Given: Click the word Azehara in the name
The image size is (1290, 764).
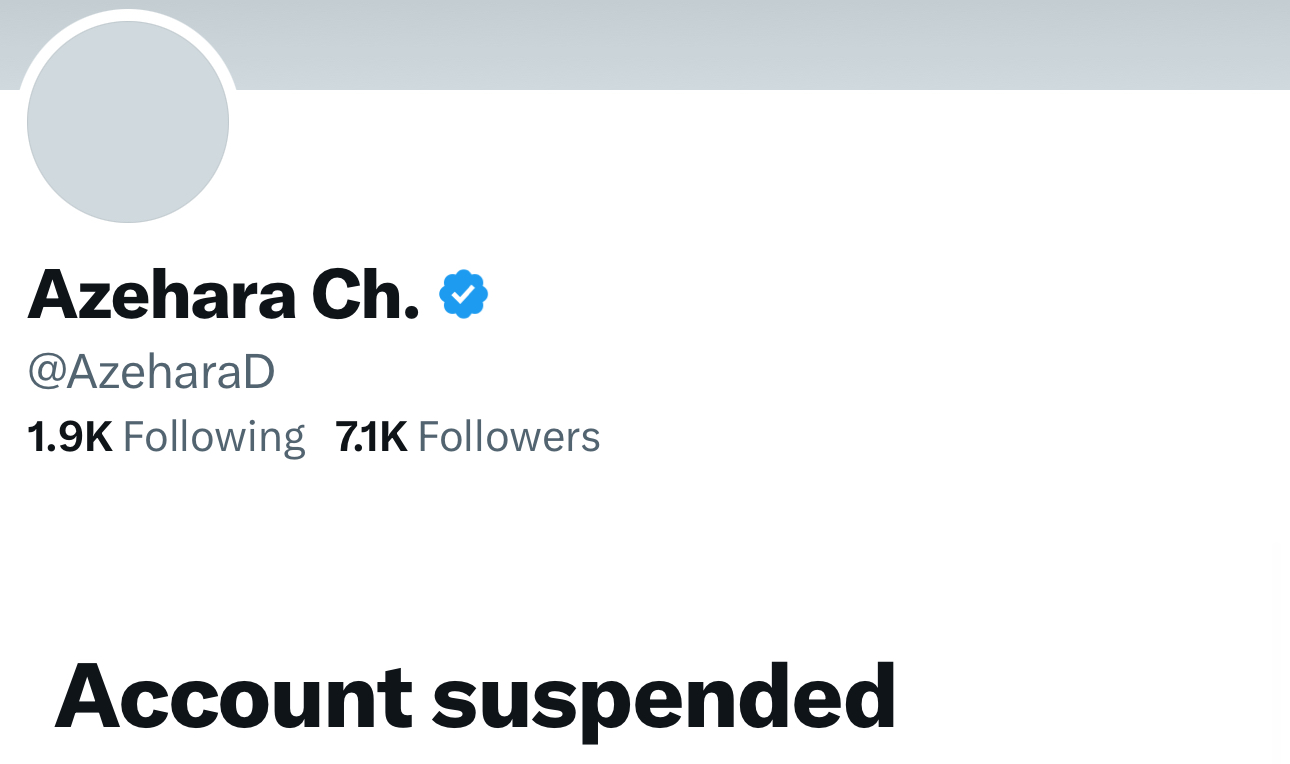Looking at the screenshot, I should click(162, 295).
